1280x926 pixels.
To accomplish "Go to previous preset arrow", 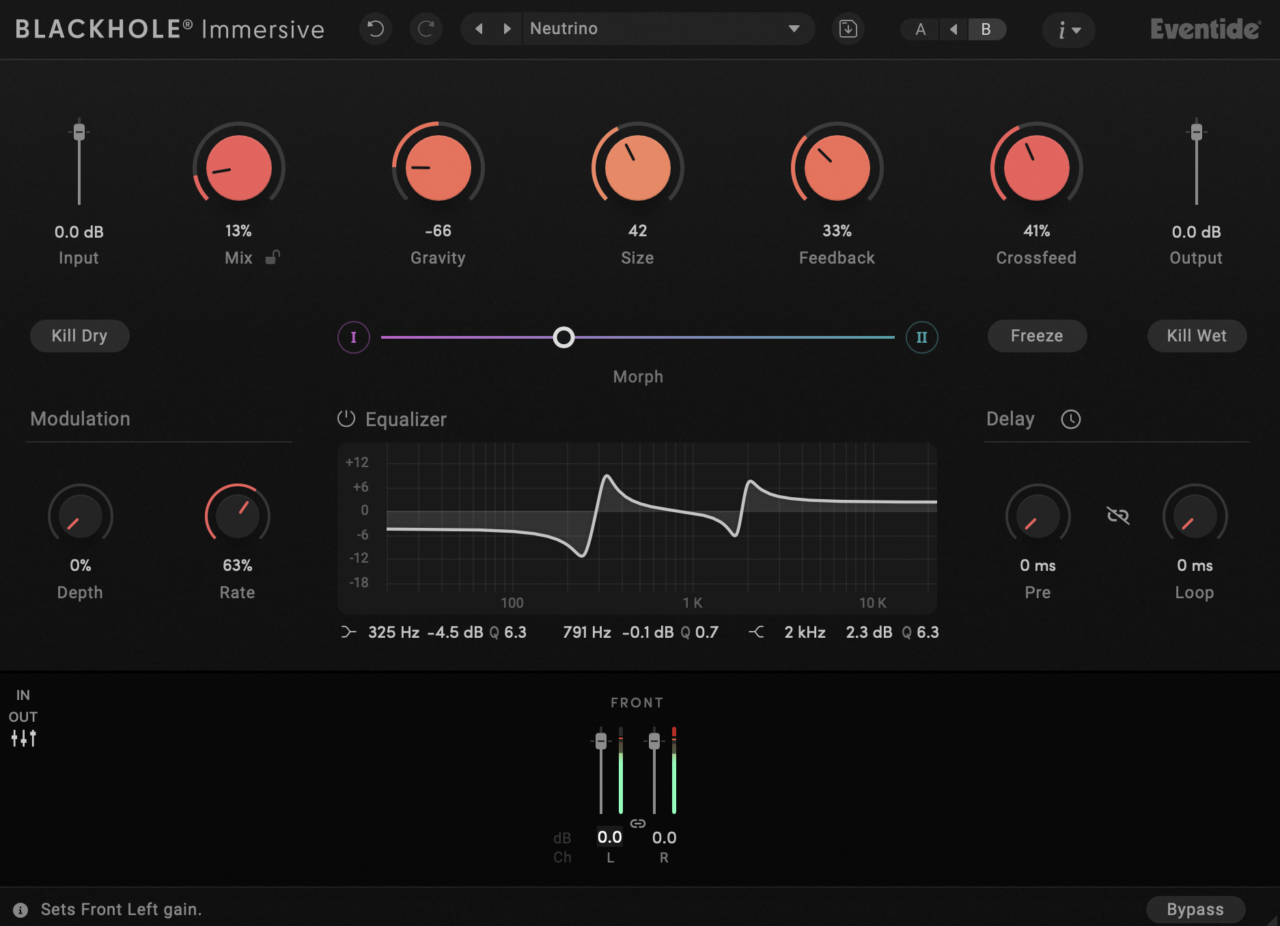I will coord(479,29).
